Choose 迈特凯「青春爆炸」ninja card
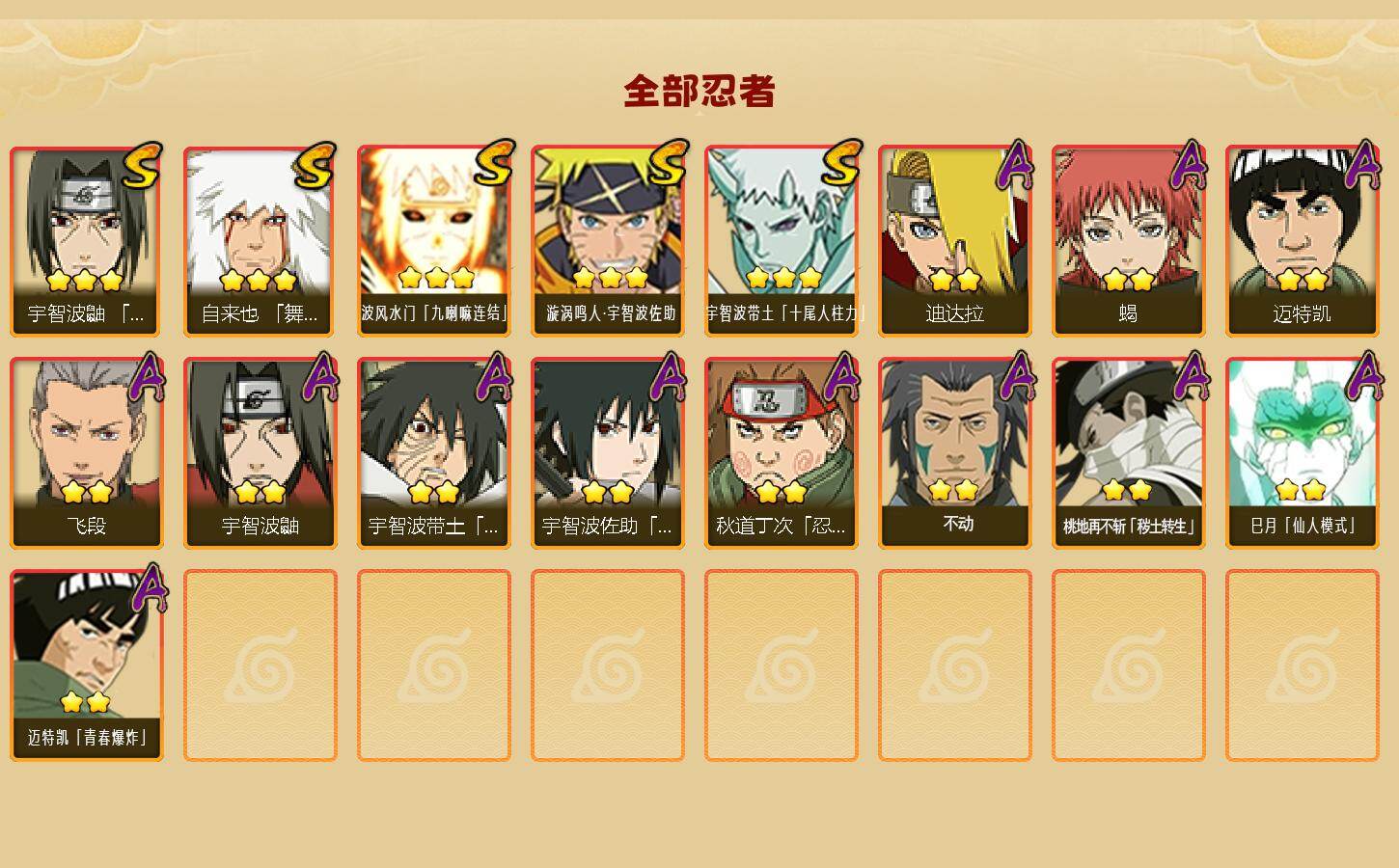 87,665
